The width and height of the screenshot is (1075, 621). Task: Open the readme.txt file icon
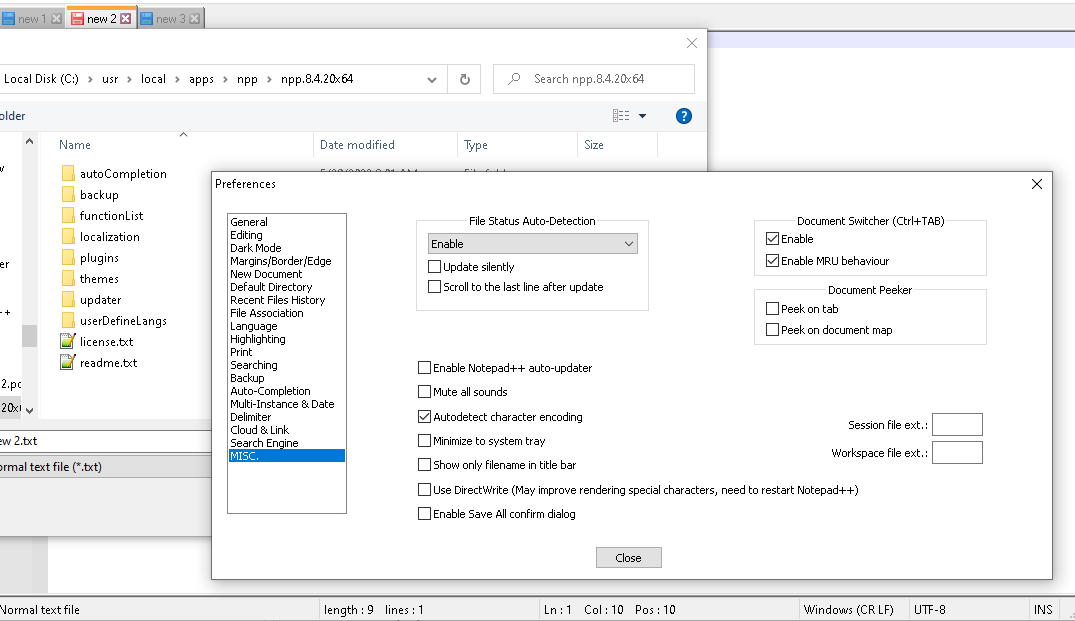pos(68,362)
